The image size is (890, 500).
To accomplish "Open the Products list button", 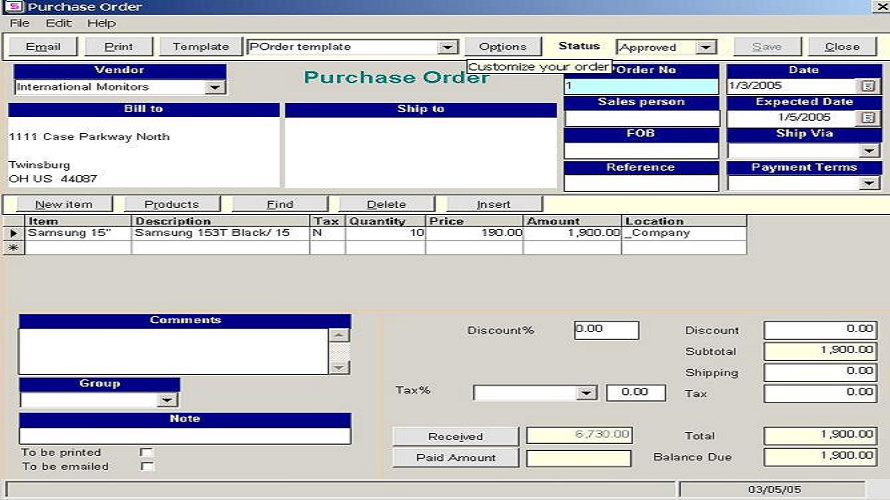I will [x=171, y=204].
